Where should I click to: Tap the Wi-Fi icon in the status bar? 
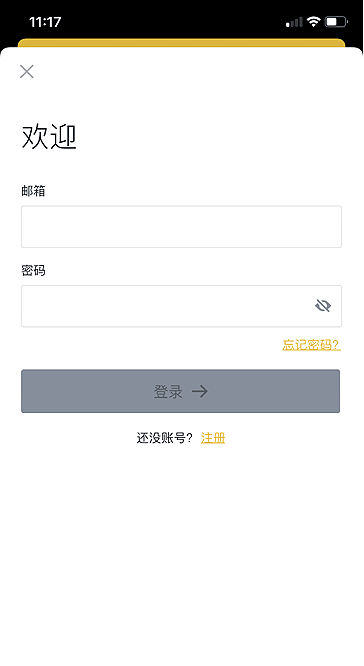click(x=313, y=21)
